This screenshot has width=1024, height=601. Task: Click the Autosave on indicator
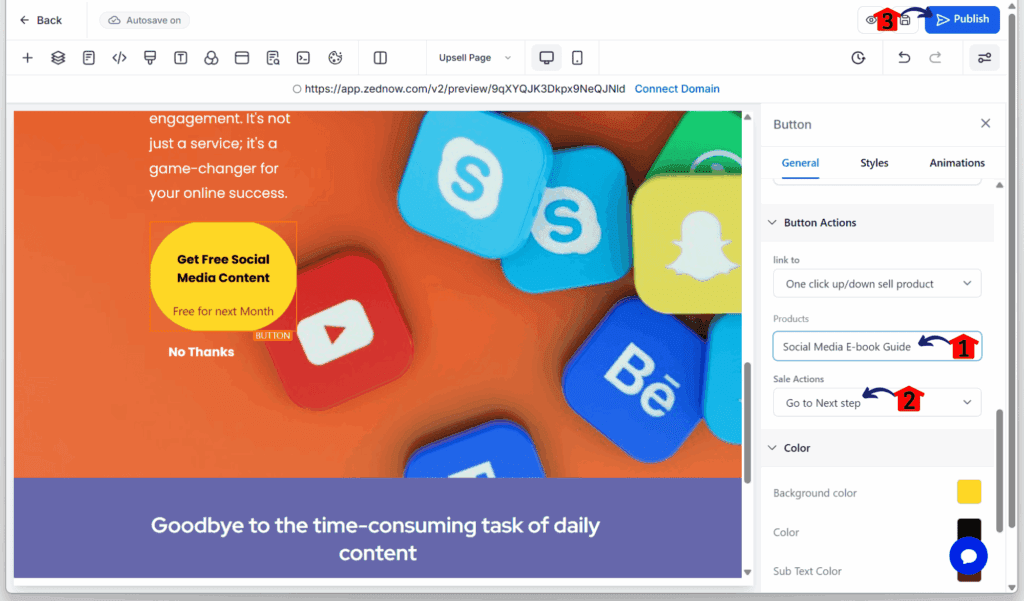[144, 20]
